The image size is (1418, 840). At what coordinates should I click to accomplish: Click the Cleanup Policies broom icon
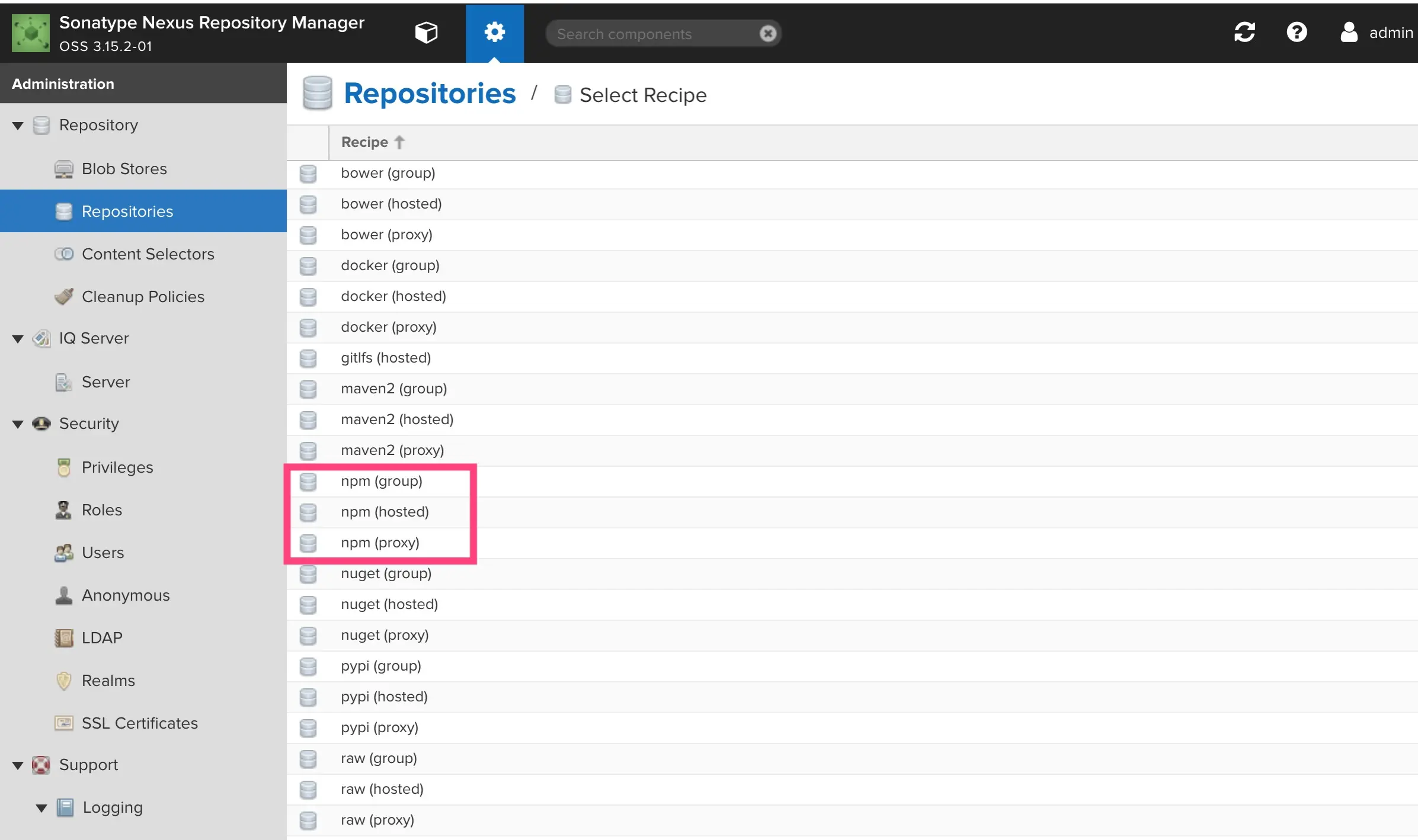[64, 296]
